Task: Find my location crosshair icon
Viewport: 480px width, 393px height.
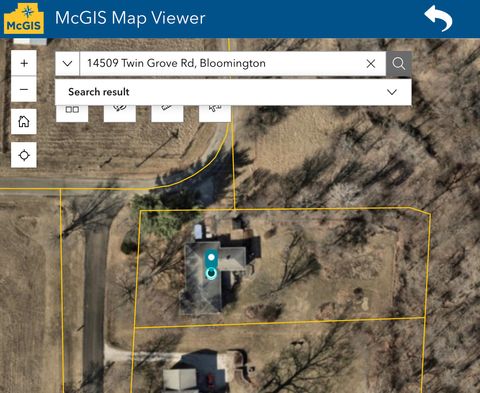Action: [24, 155]
